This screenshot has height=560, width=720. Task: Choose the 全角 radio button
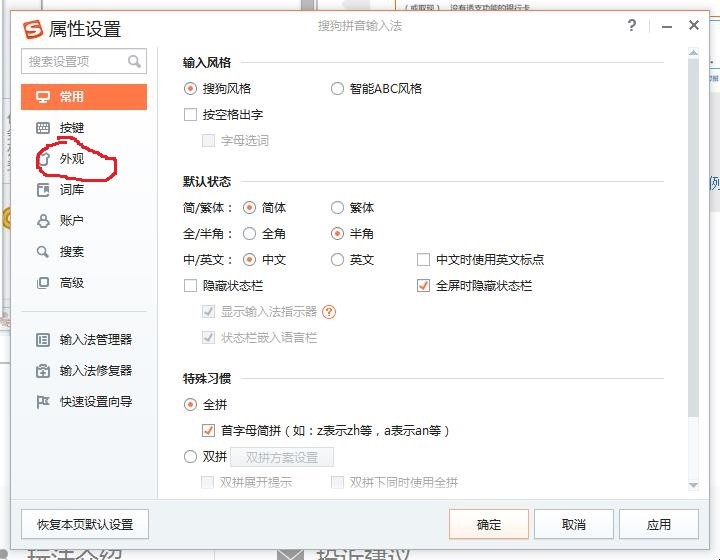[x=249, y=234]
